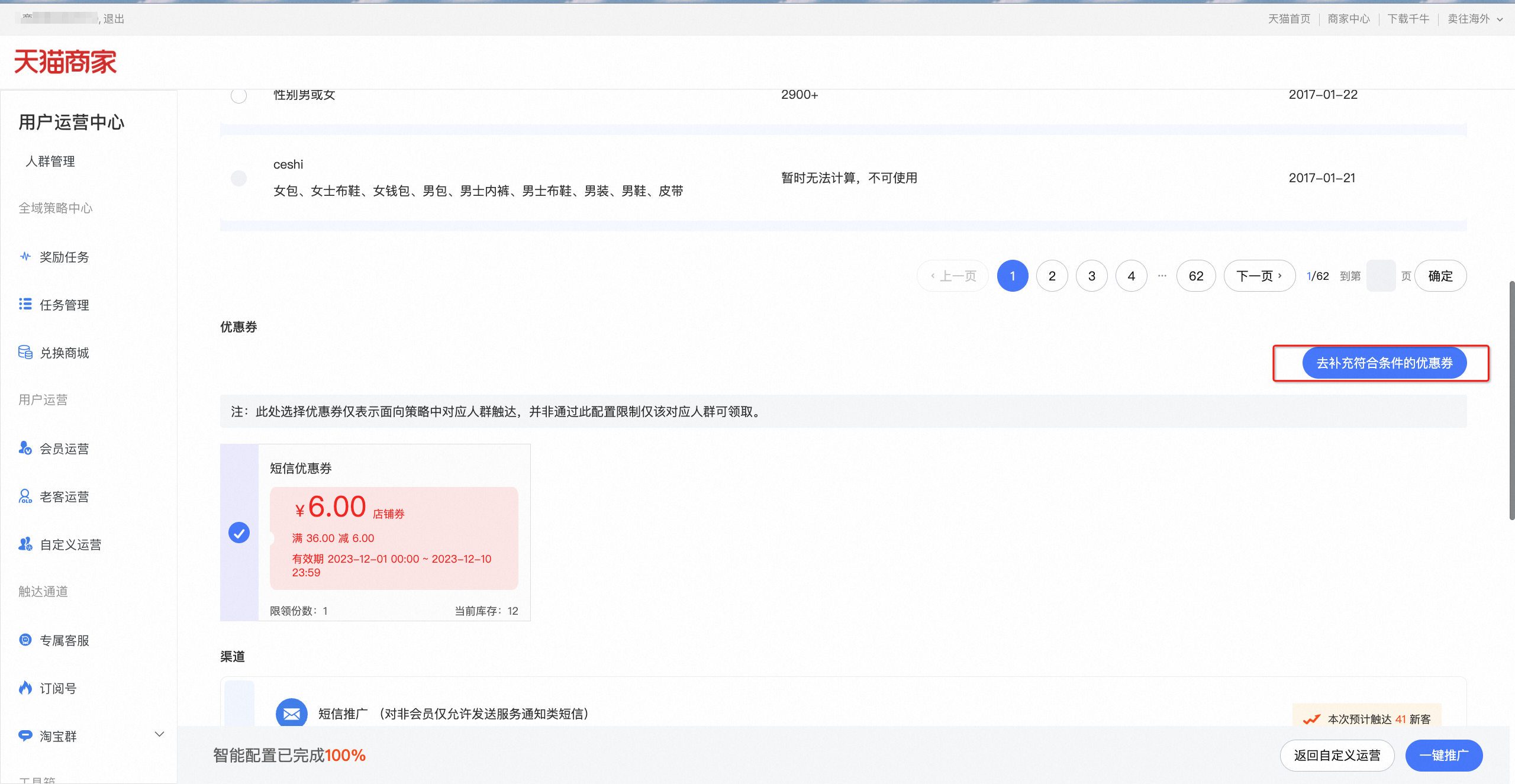Click the disabled 上一页 button
The image size is (1515, 784).
(953, 276)
